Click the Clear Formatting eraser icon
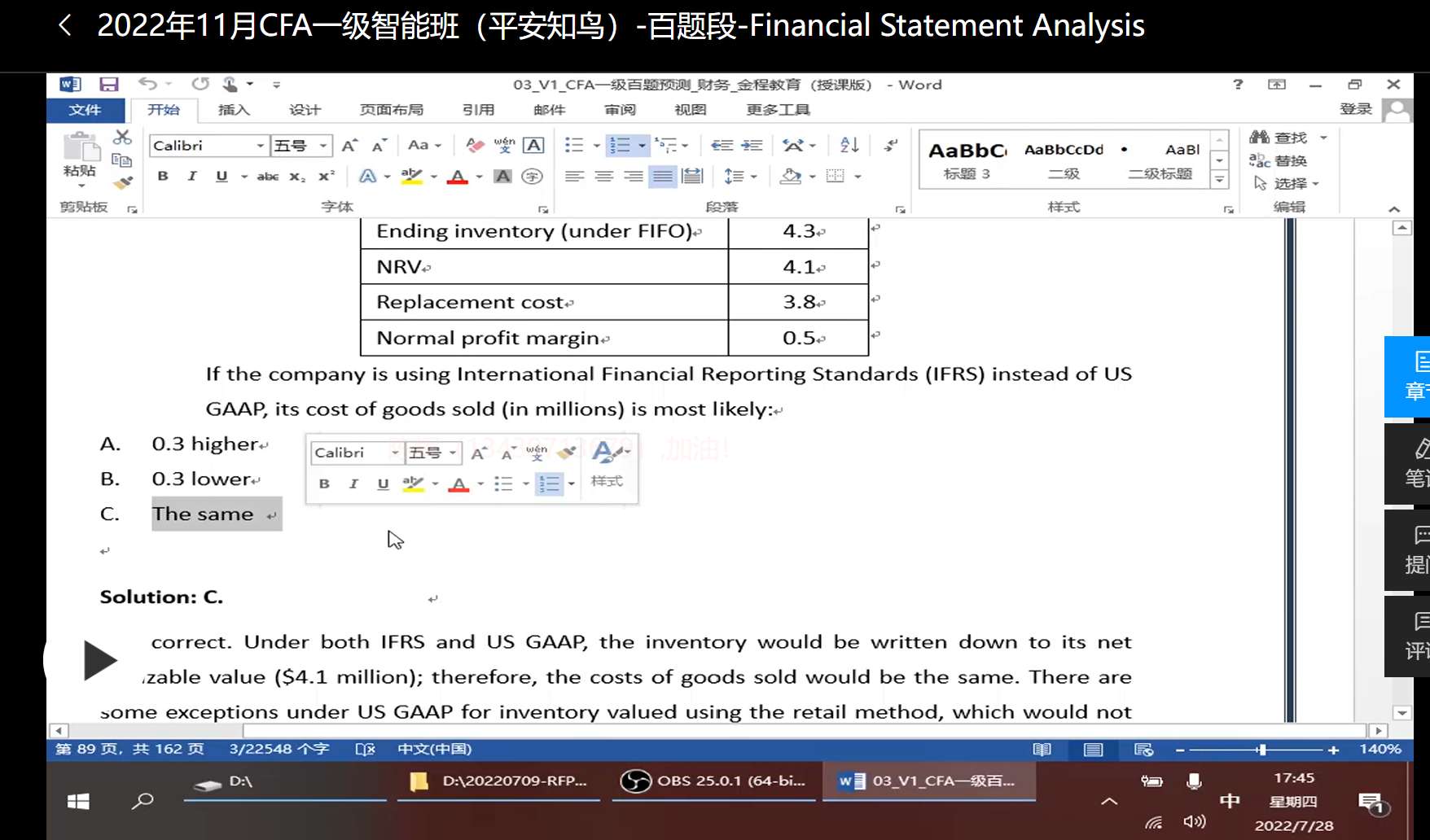Screen dimensions: 1430x840 475,145
